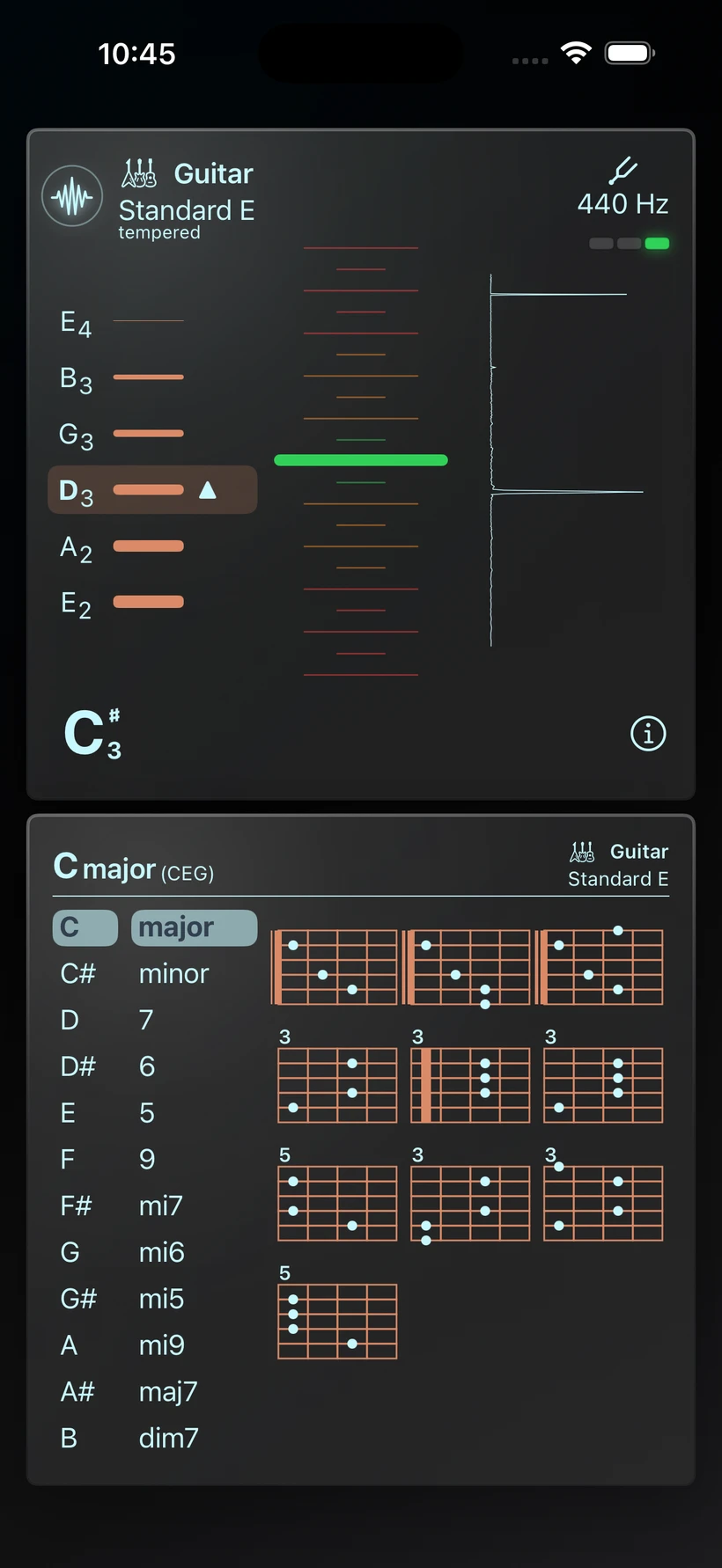Open the info circle icon
The image size is (722, 1568).
(x=648, y=733)
